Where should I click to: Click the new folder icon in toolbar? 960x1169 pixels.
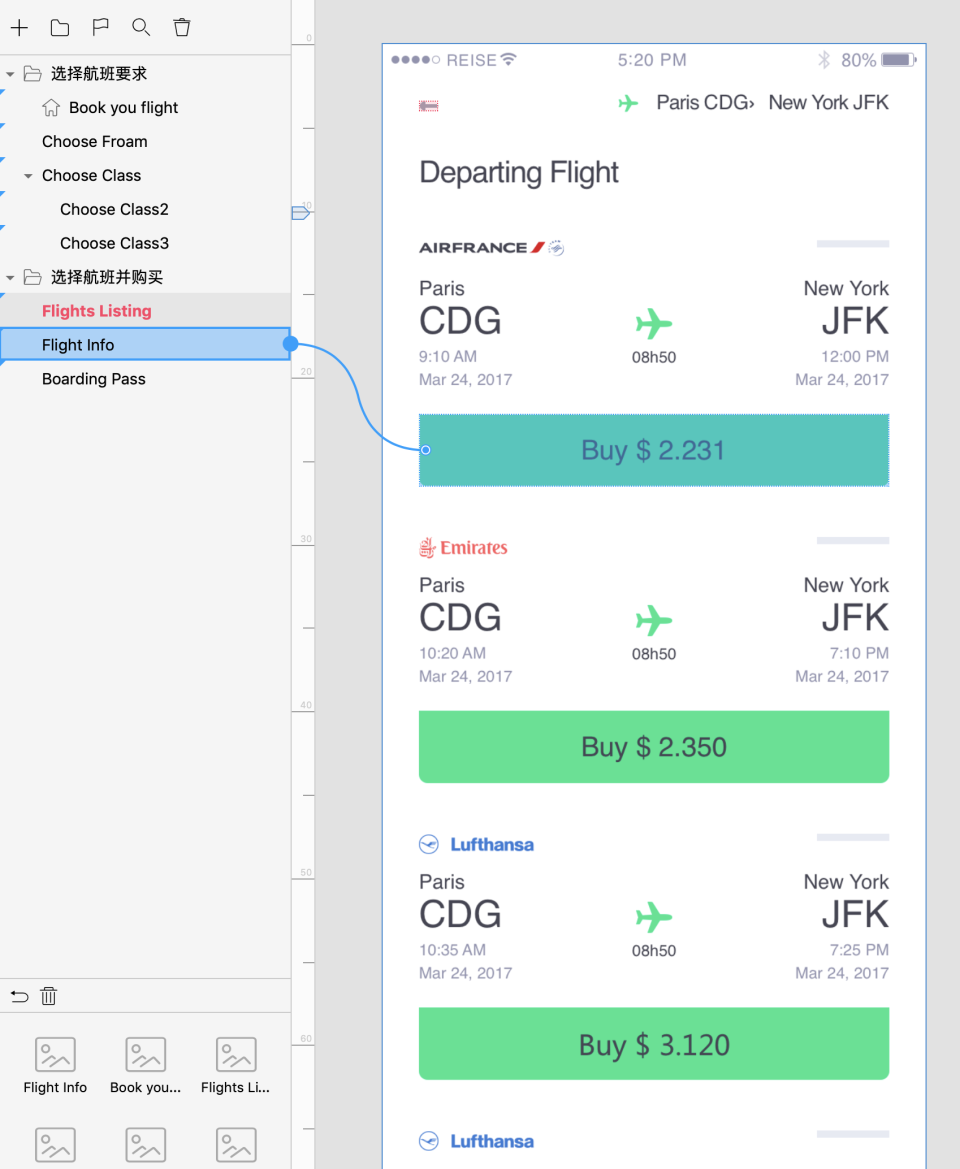60,28
